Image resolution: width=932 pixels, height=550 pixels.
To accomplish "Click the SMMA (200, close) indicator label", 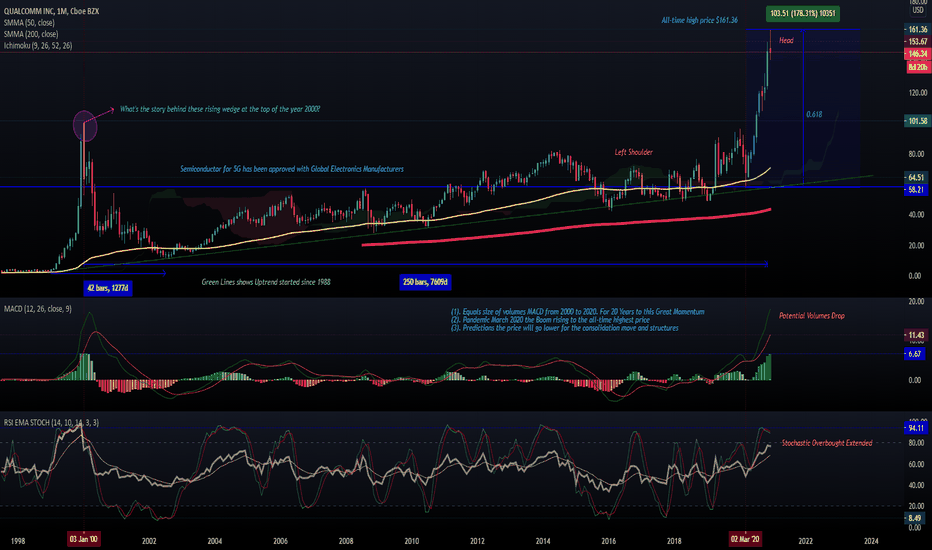I will pyautogui.click(x=31, y=34).
